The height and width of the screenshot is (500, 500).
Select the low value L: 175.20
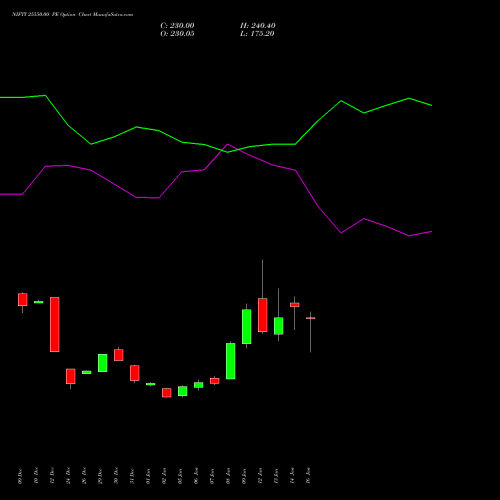point(257,34)
